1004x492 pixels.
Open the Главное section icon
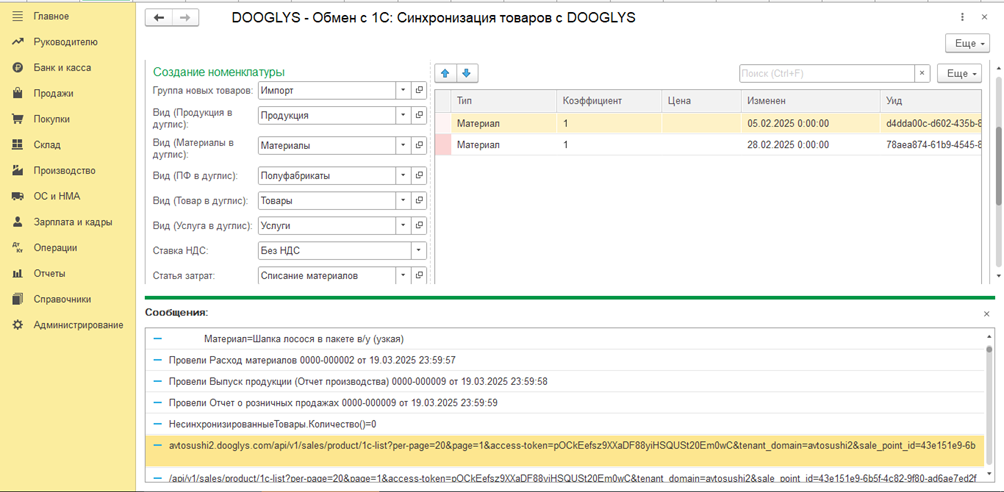18,16
